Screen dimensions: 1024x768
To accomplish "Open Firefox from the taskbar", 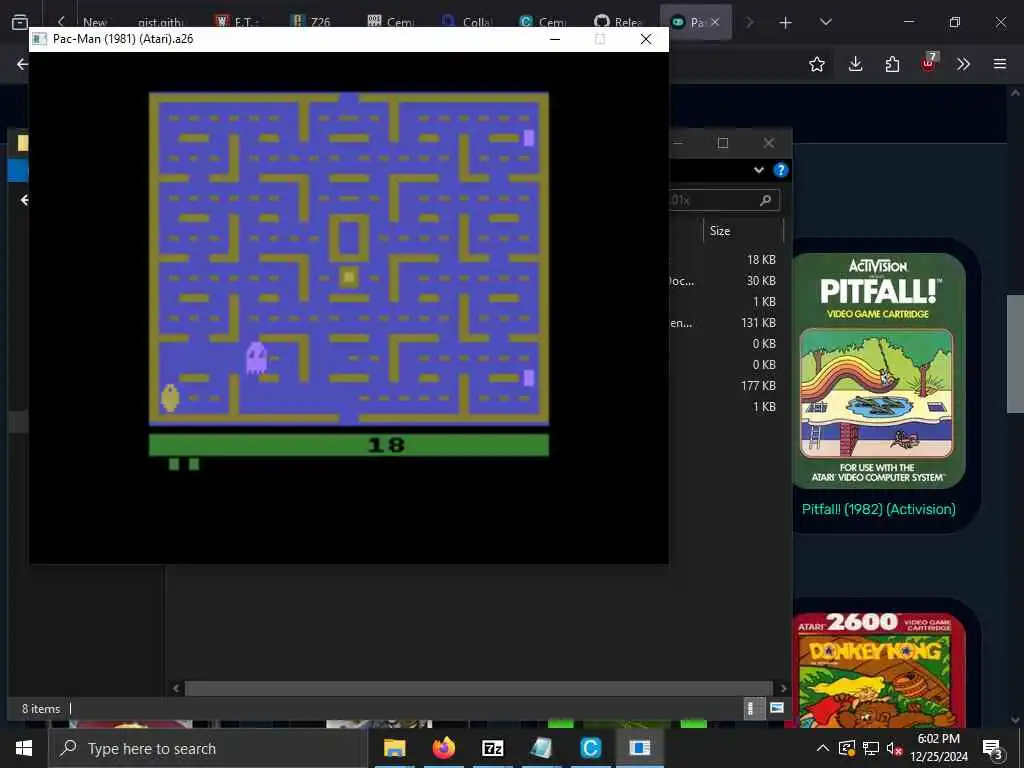I will tap(443, 748).
